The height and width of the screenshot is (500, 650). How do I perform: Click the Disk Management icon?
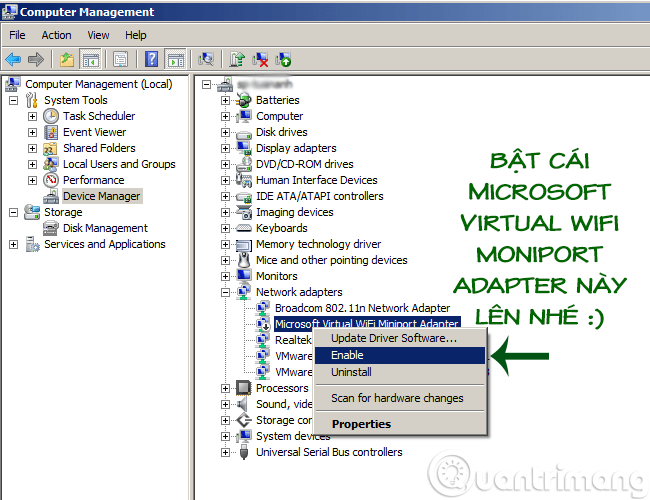click(x=51, y=228)
